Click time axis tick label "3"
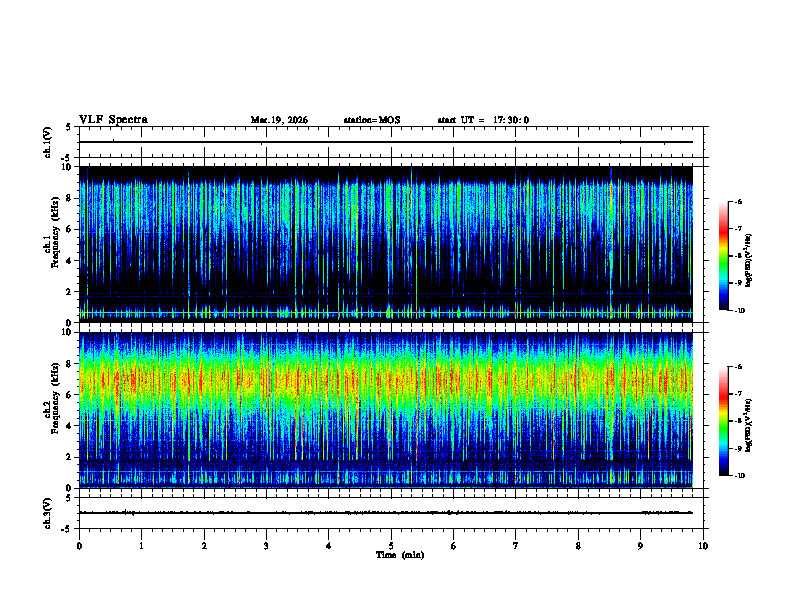The width and height of the screenshot is (792, 612). point(266,546)
